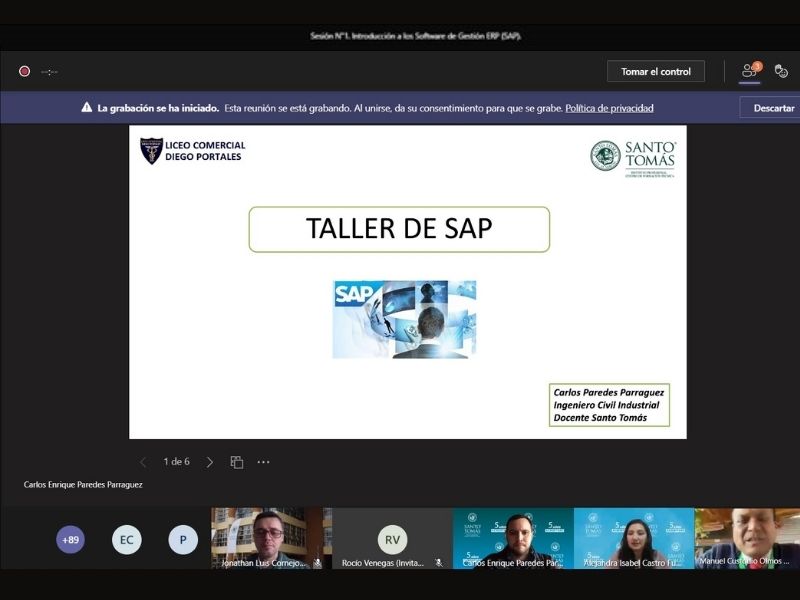Open the slide options ellipsis menu

click(x=263, y=462)
